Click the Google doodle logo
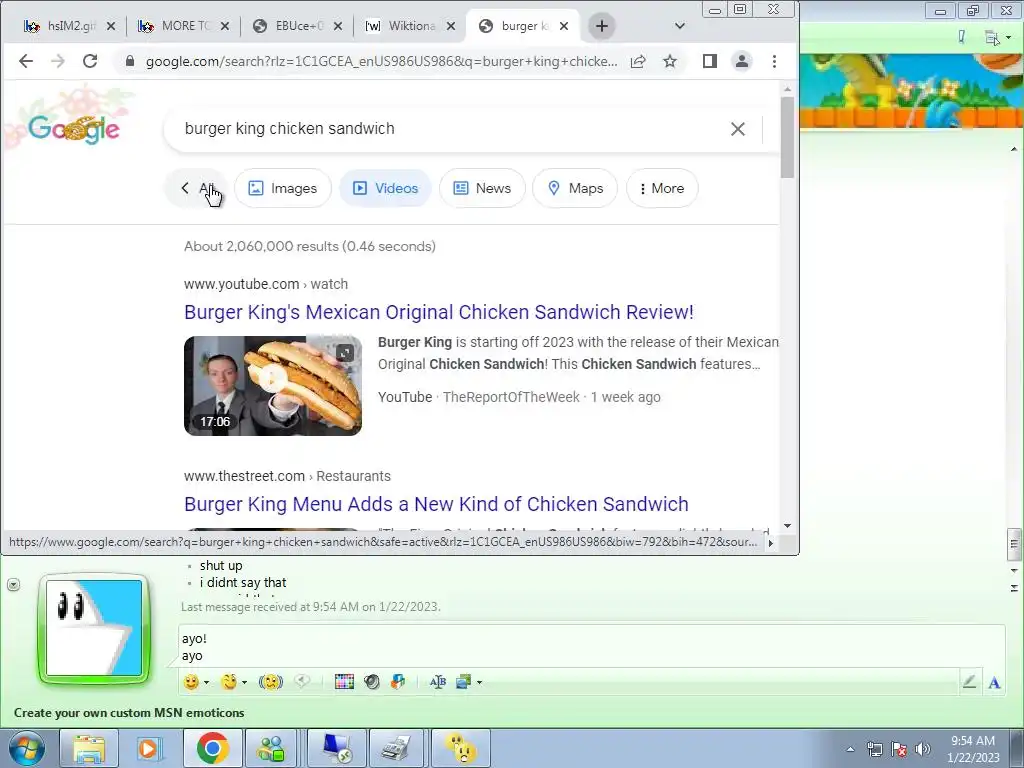 click(73, 128)
